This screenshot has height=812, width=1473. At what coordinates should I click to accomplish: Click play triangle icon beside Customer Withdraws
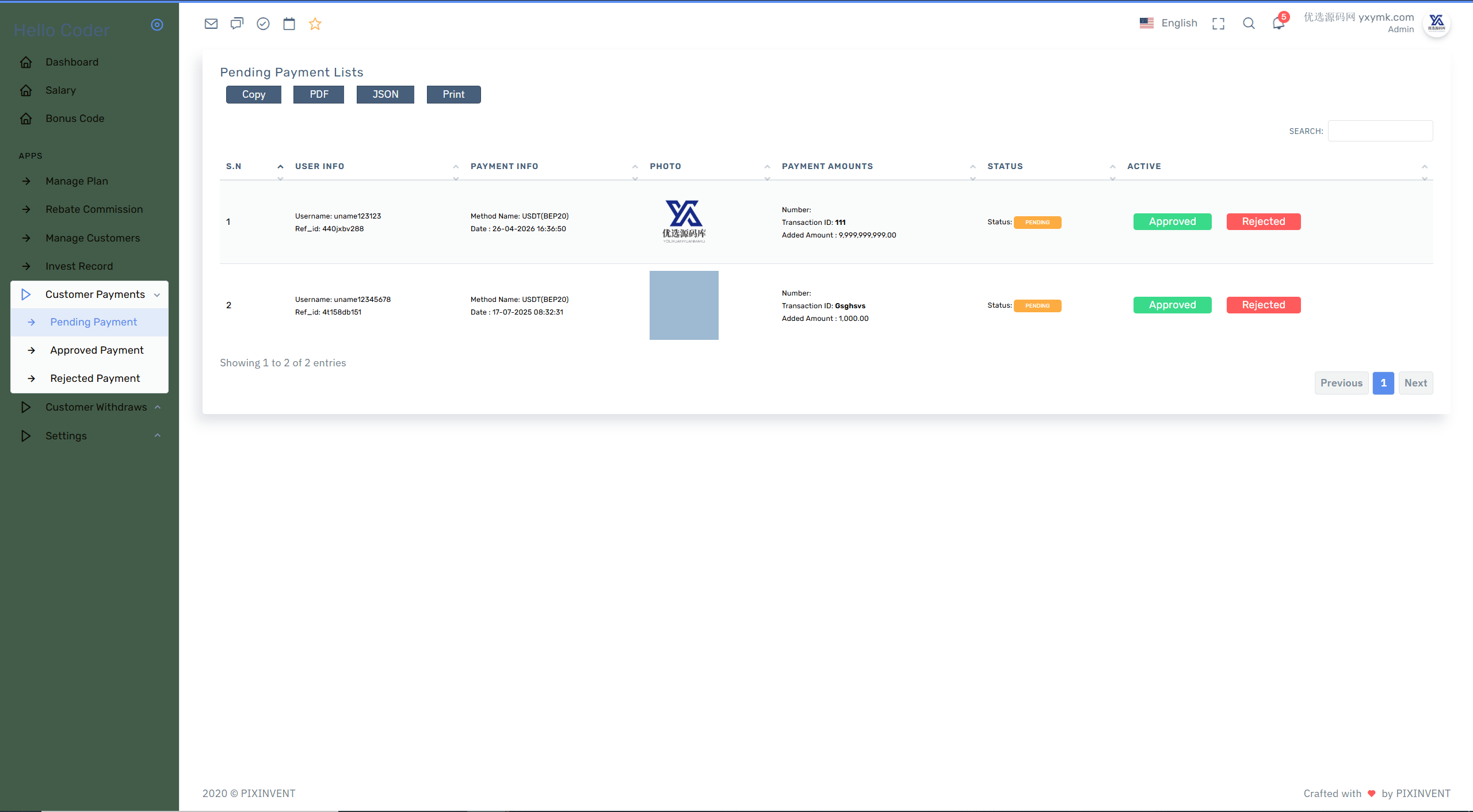pos(26,407)
